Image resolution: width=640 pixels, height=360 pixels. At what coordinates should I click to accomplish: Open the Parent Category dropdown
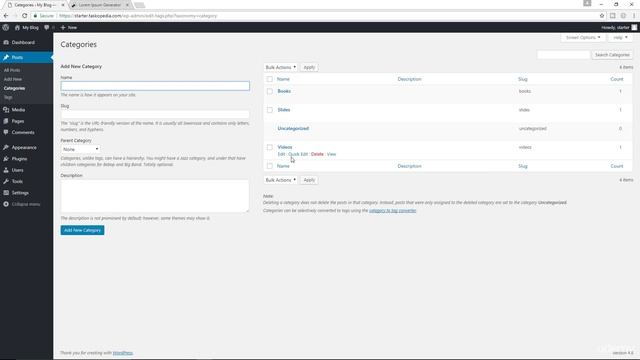click(80, 149)
